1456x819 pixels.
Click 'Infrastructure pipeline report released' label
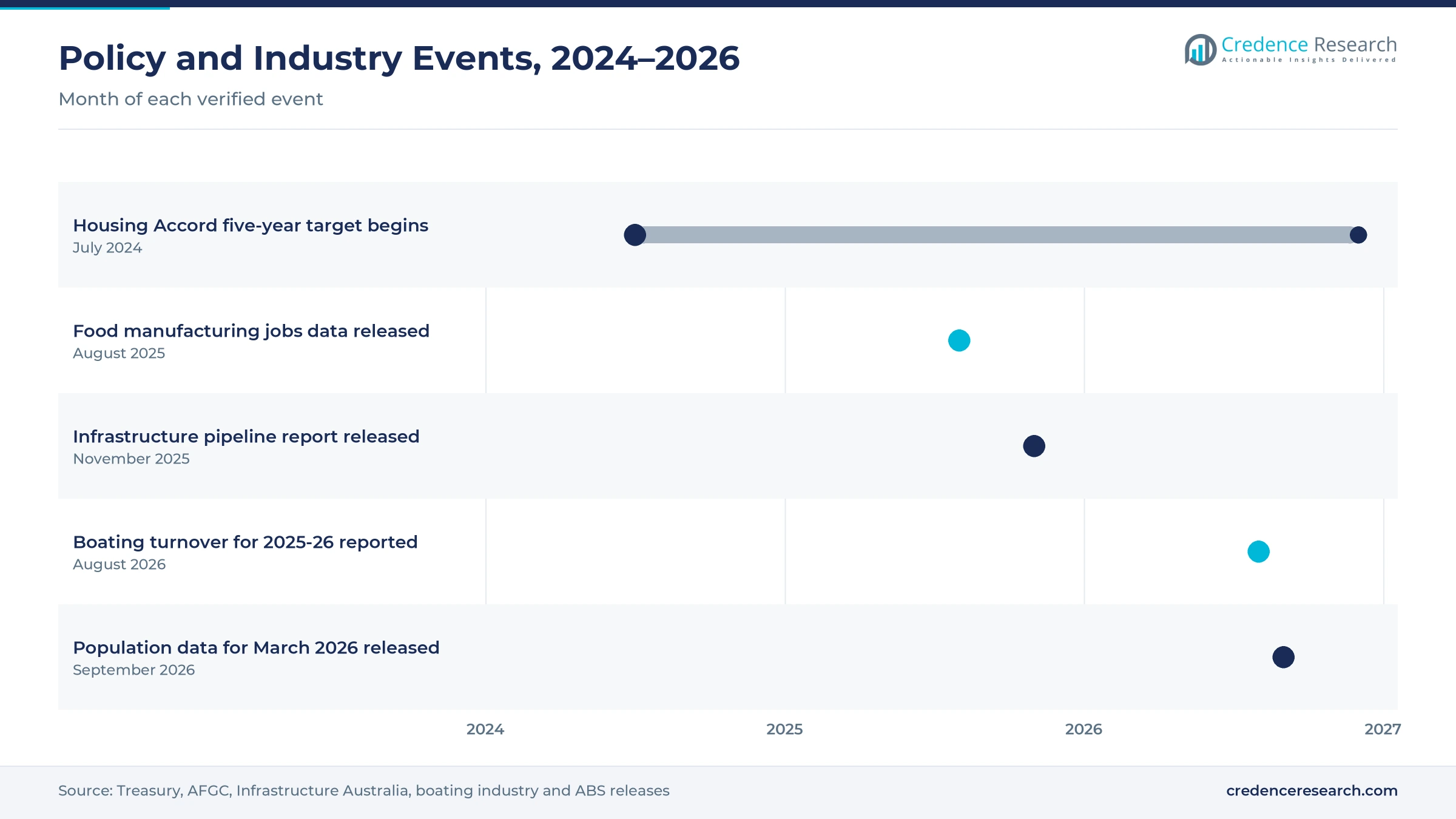coord(246,436)
